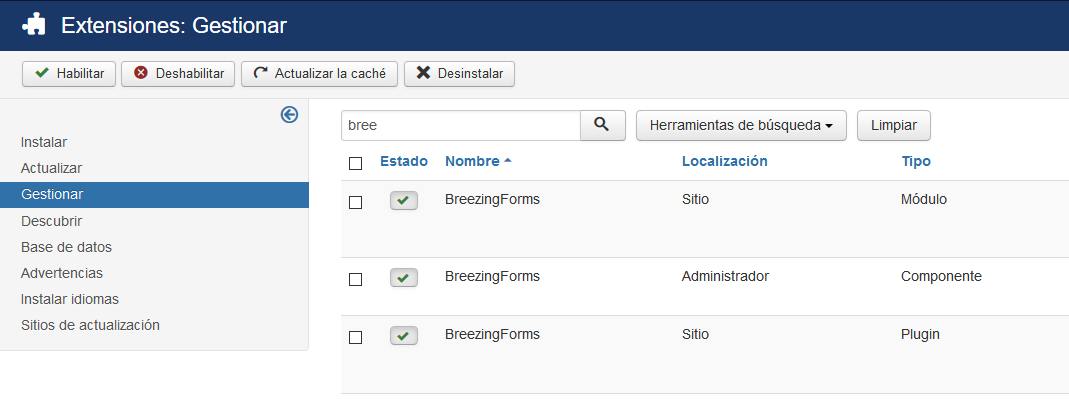Click the Desinstalar toolbar button

click(x=460, y=74)
